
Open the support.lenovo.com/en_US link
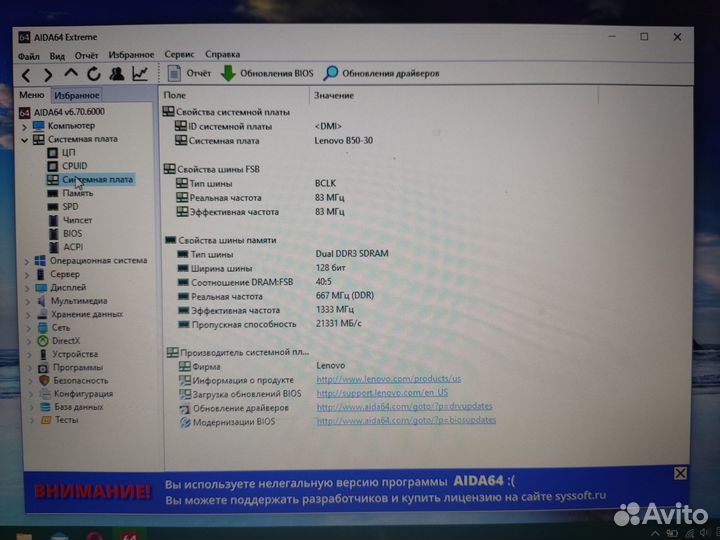(382, 393)
